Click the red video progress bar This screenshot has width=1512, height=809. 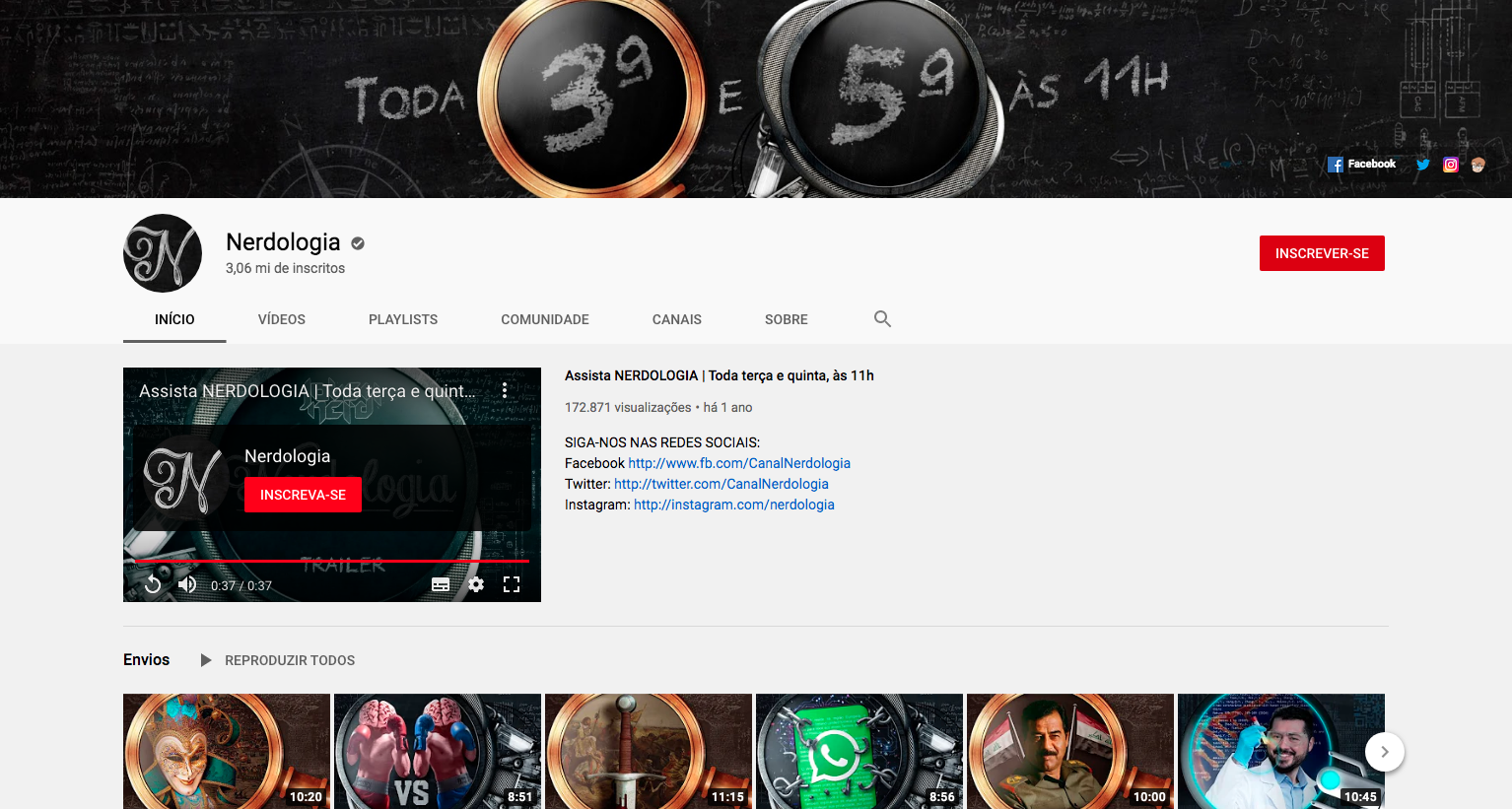tap(332, 561)
